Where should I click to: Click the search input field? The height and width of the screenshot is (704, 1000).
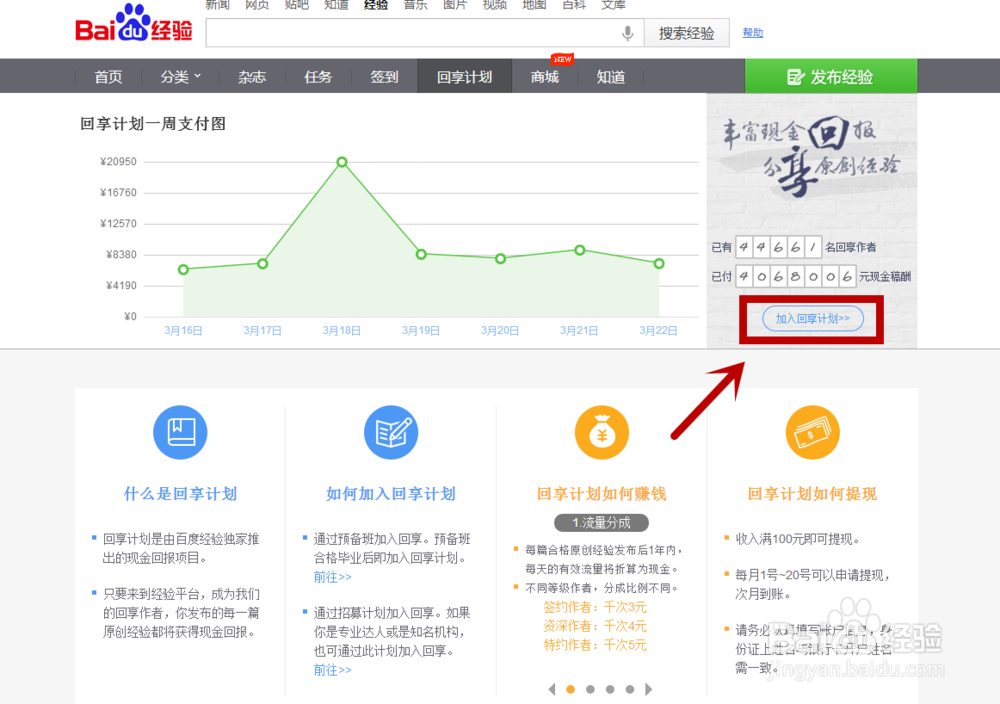[410, 33]
